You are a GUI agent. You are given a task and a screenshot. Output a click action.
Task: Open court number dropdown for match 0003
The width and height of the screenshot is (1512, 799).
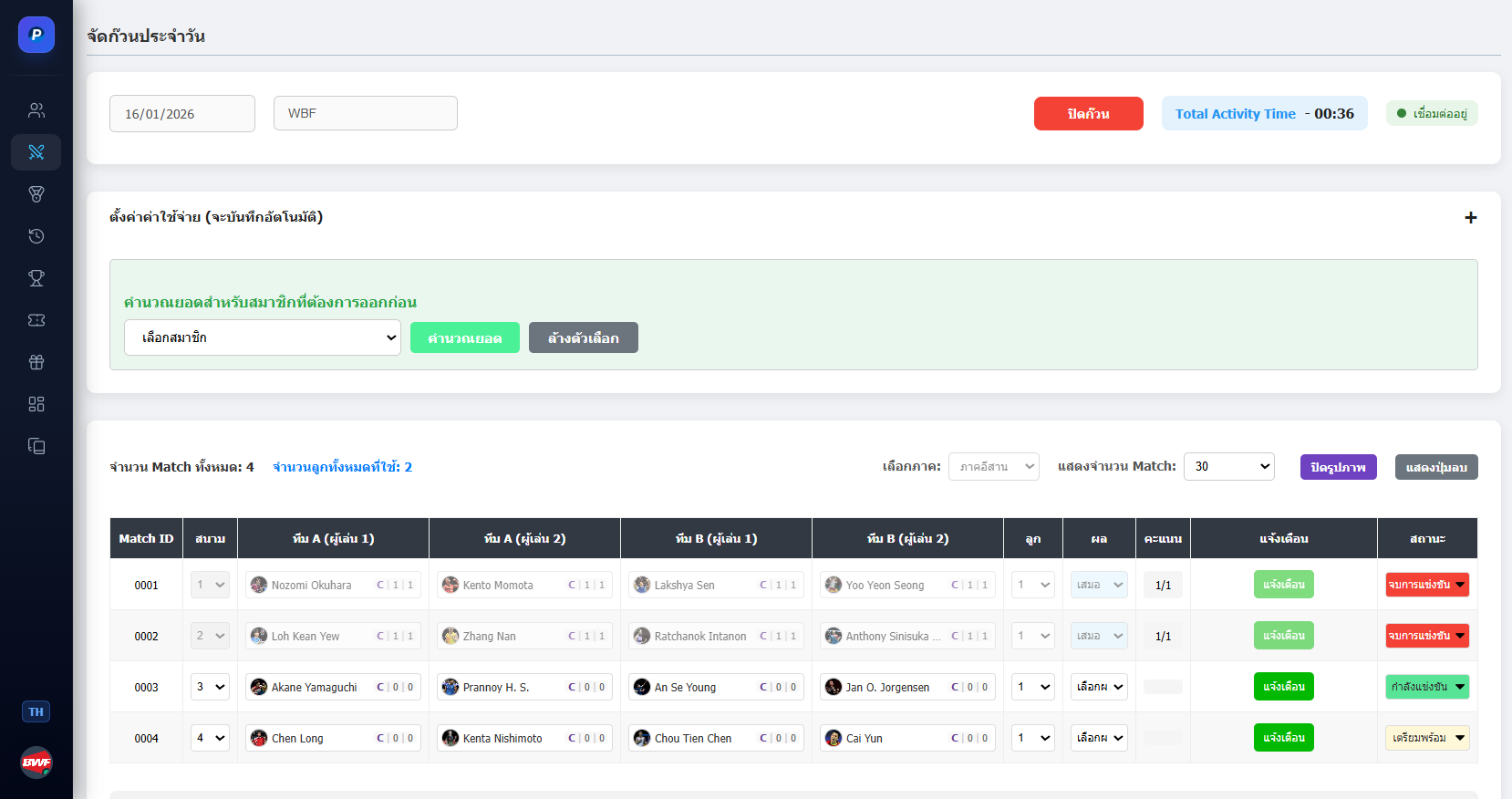click(x=211, y=687)
